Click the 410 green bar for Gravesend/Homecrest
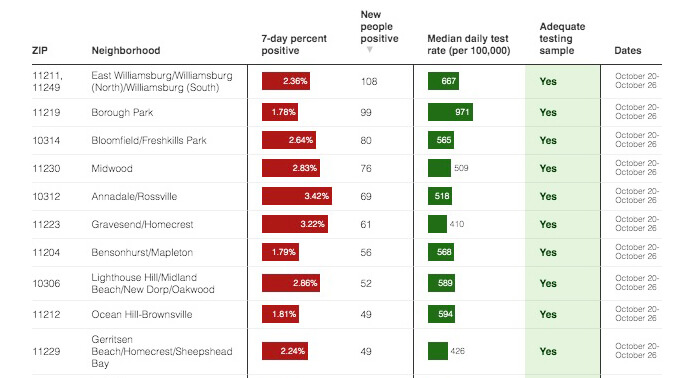 tap(437, 224)
